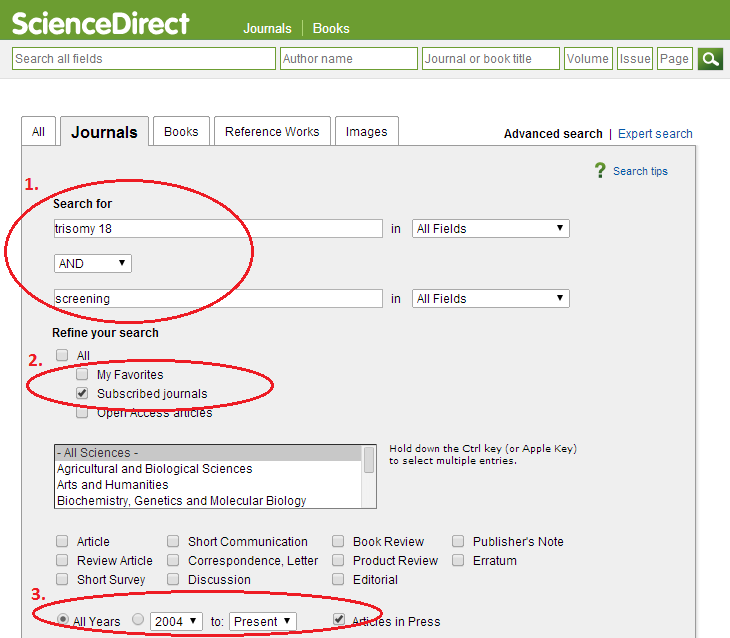The width and height of the screenshot is (730, 638).
Task: Select the All Years radio button
Action: coord(63,620)
